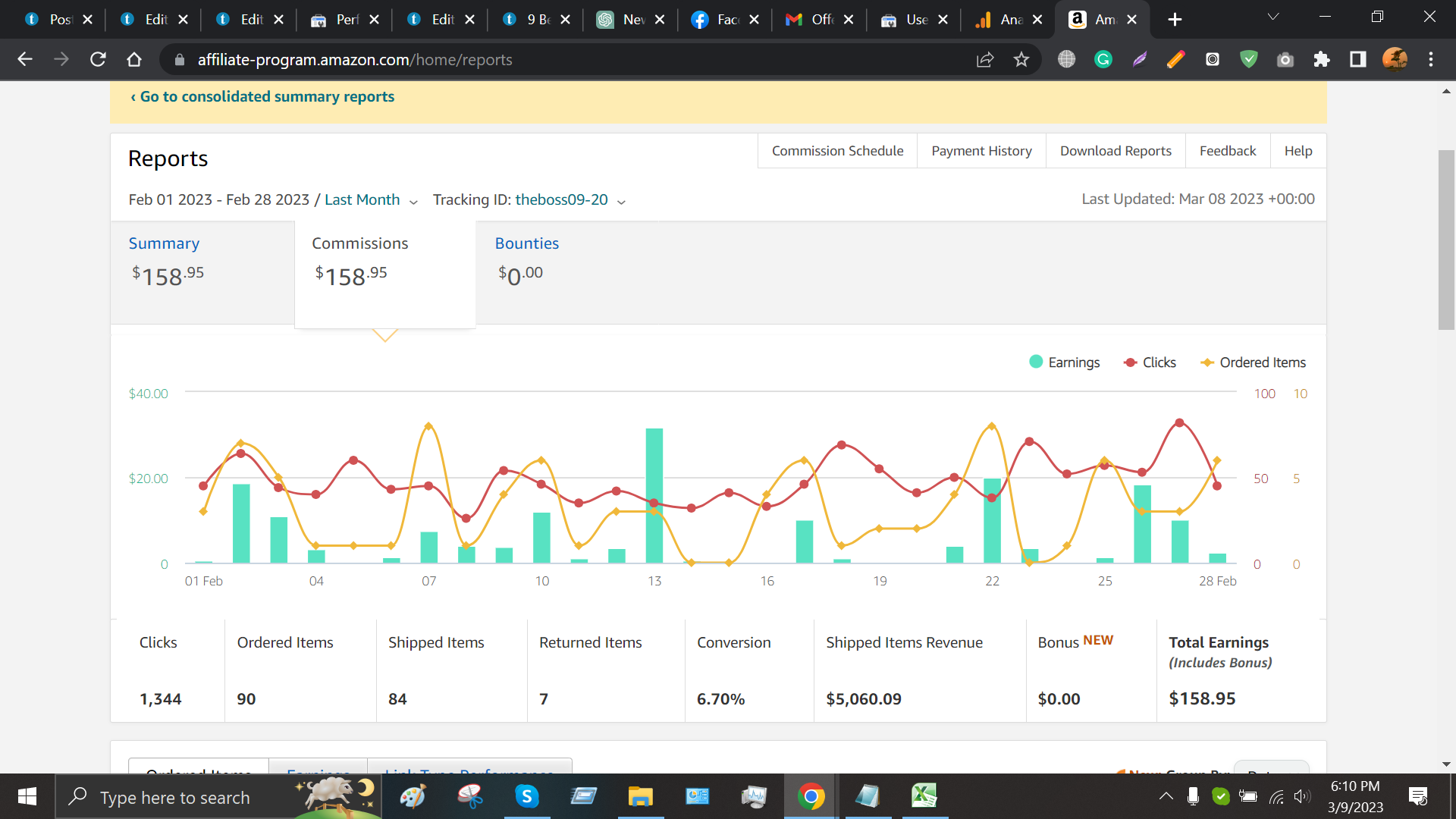Click the browser back arrow
1456x819 pixels.
click(x=25, y=59)
